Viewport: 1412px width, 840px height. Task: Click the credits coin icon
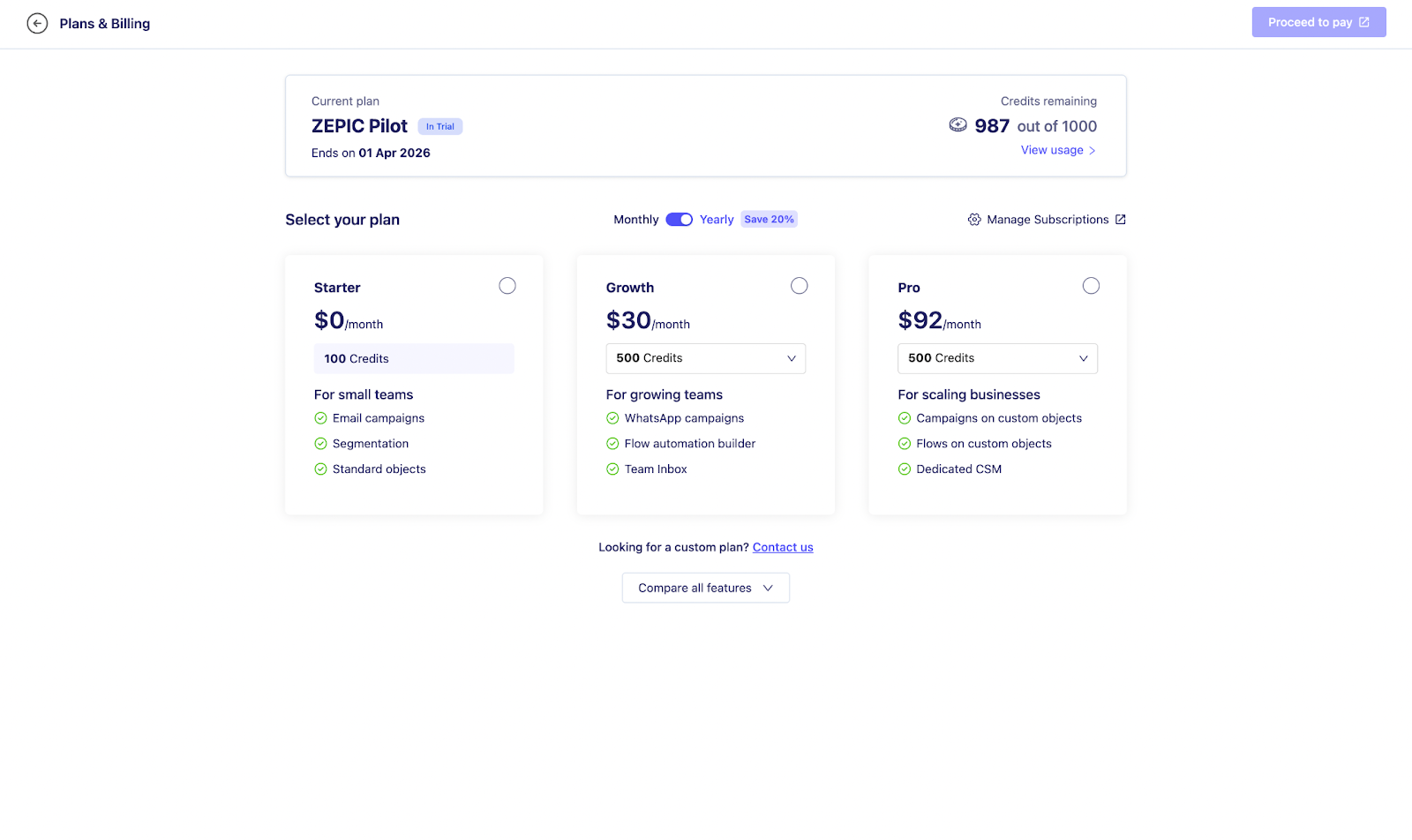coord(958,125)
